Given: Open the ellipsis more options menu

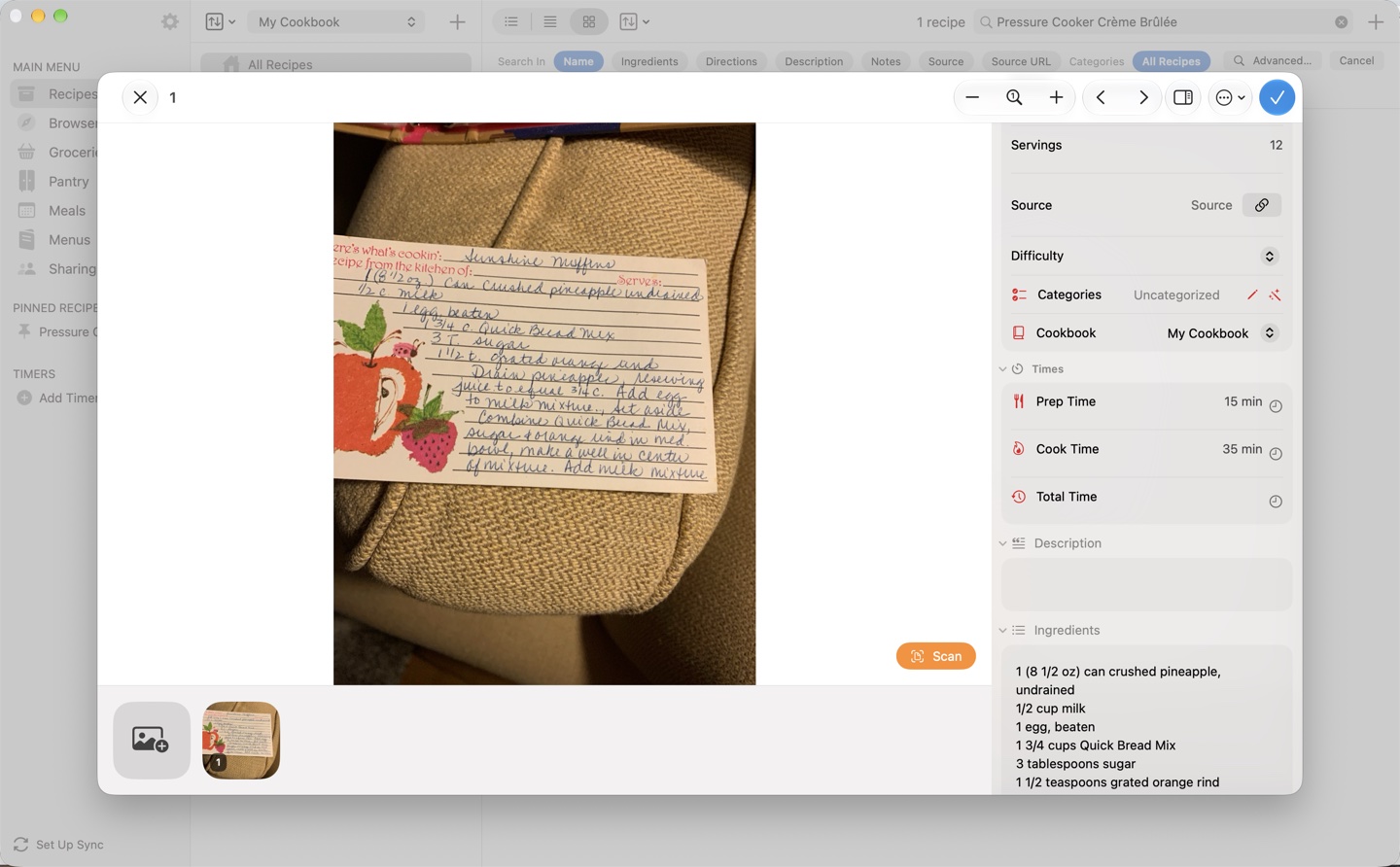Looking at the screenshot, I should click(x=1230, y=97).
